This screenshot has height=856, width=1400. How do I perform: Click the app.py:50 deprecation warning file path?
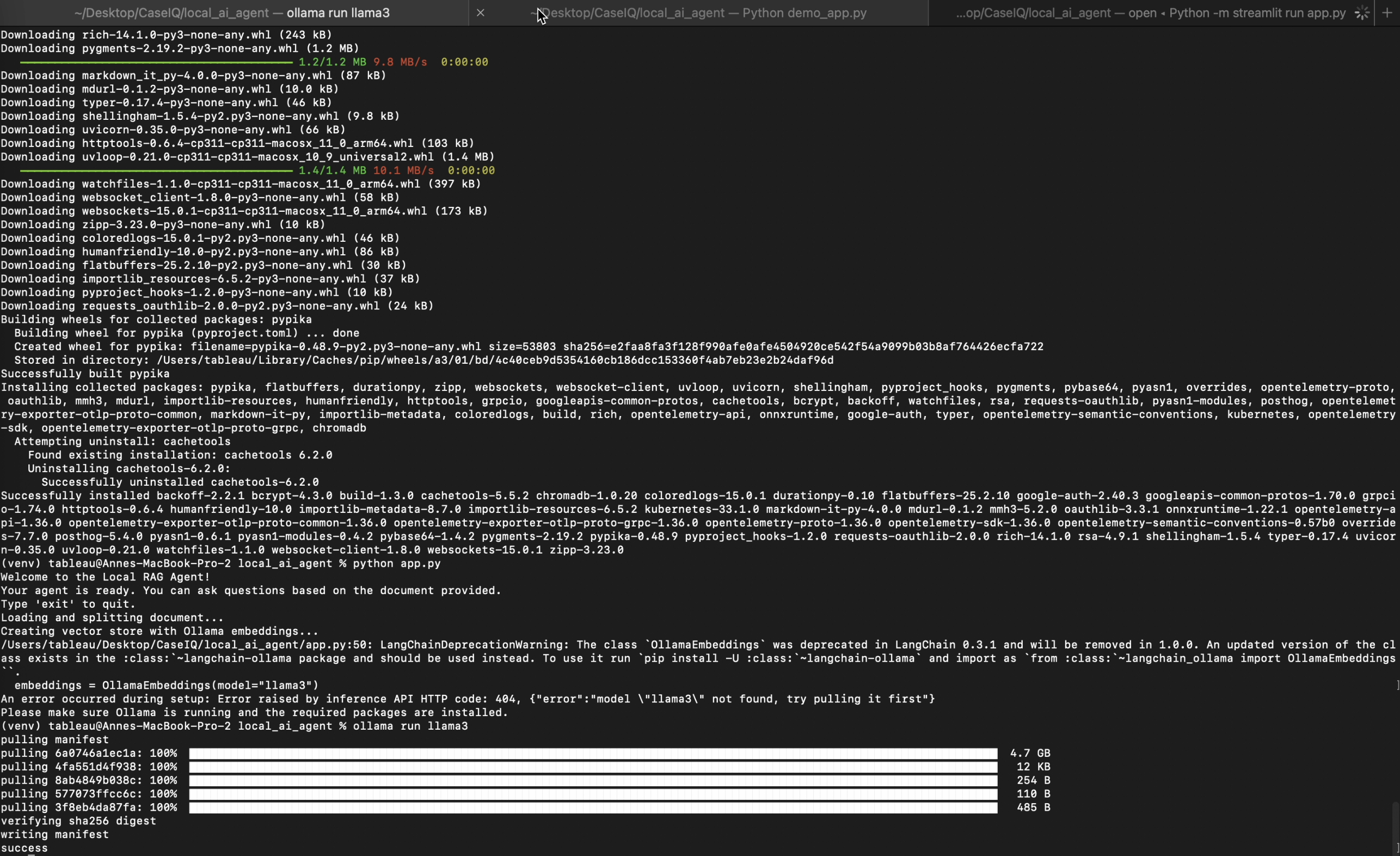point(185,645)
